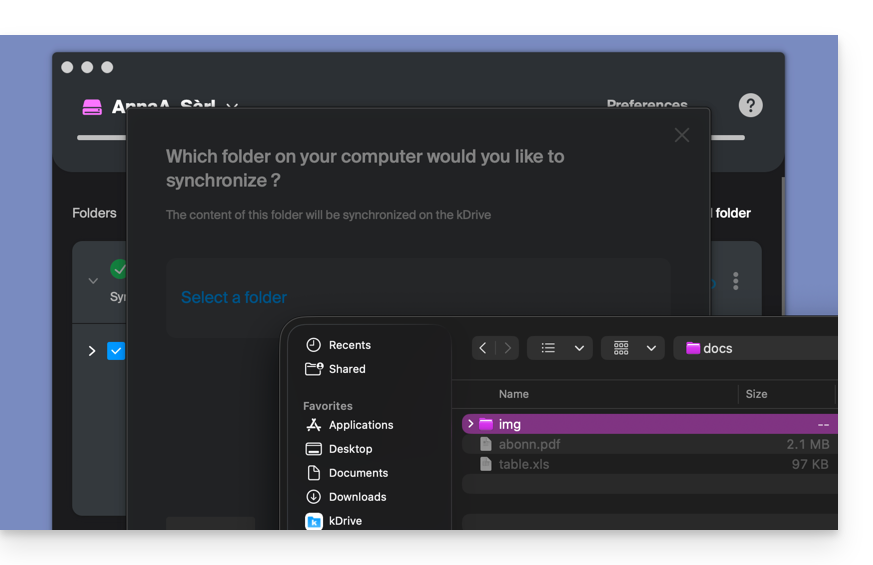Viewport: 873px width, 565px height.
Task: Expand the account name dropdown chevron
Action: click(232, 107)
